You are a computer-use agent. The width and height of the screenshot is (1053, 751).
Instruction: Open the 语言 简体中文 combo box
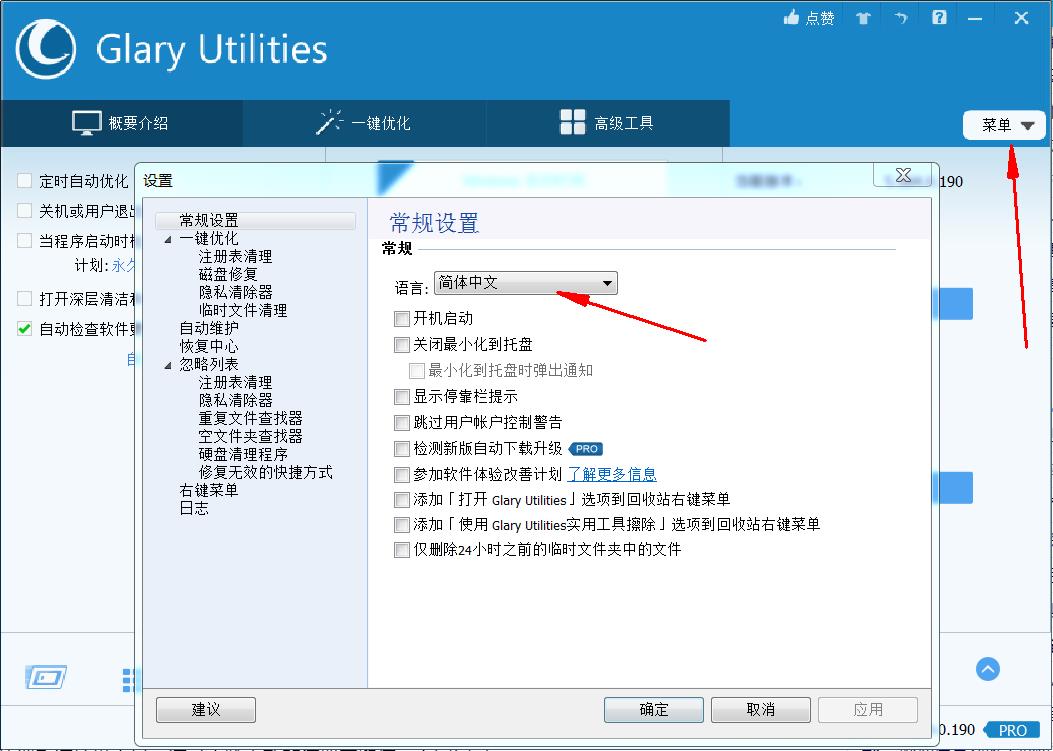tap(525, 283)
